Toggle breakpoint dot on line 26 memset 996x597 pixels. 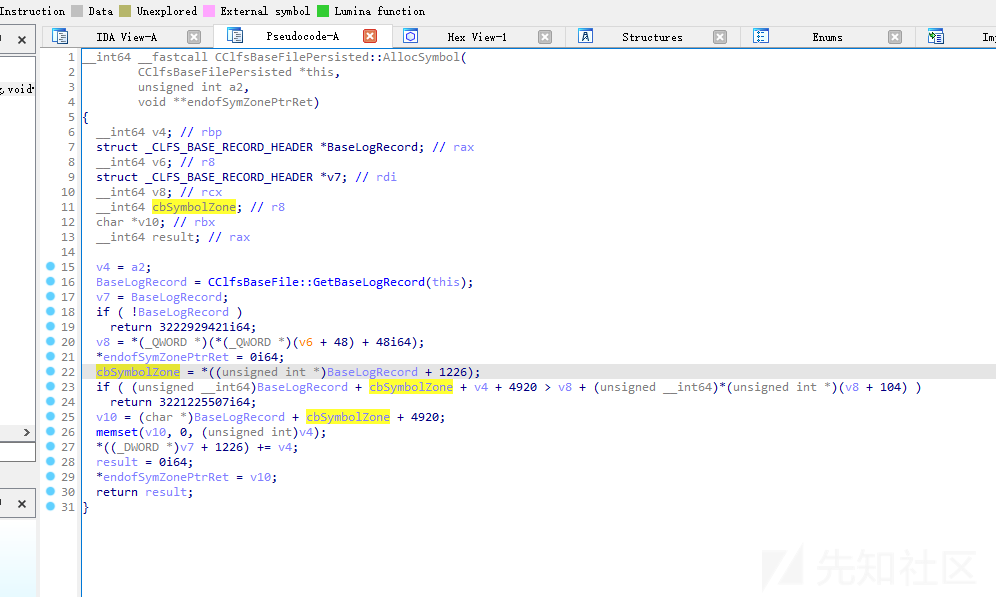point(50,432)
